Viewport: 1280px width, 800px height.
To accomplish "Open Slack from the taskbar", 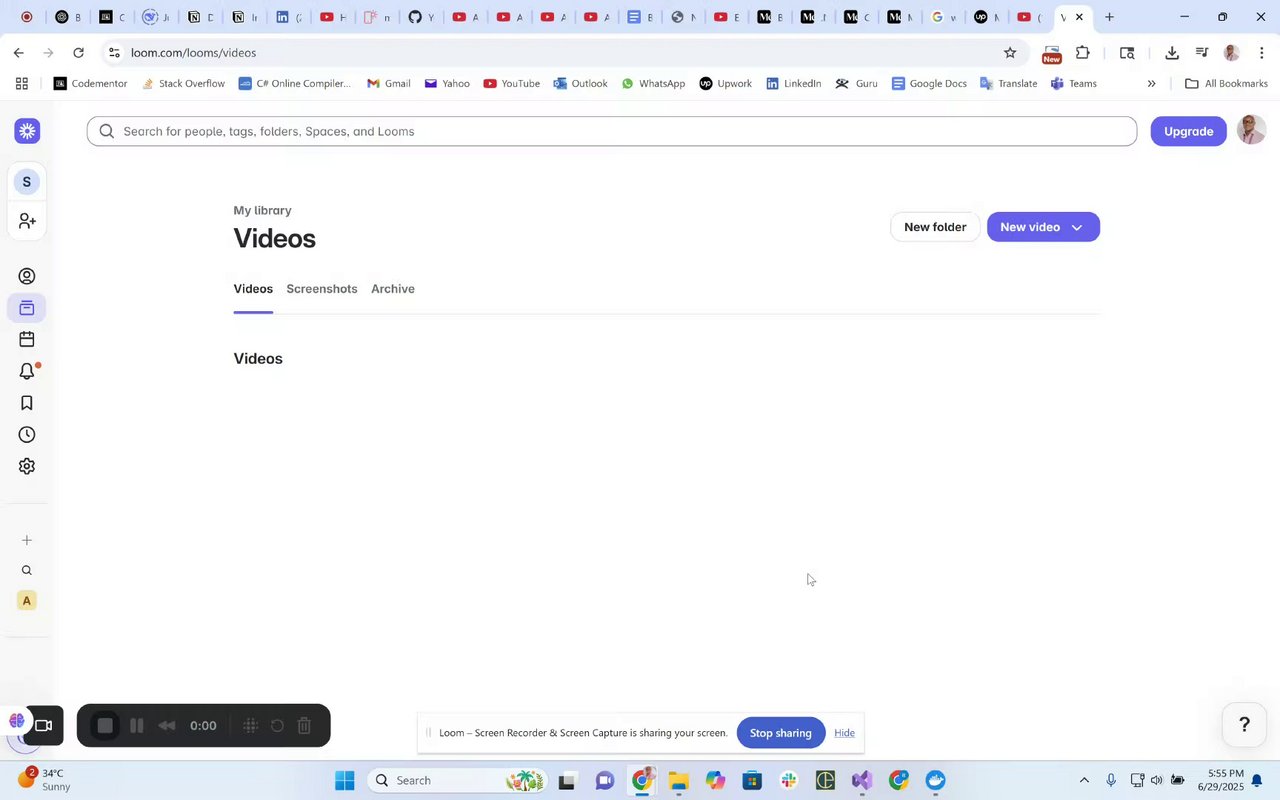I will tap(789, 780).
